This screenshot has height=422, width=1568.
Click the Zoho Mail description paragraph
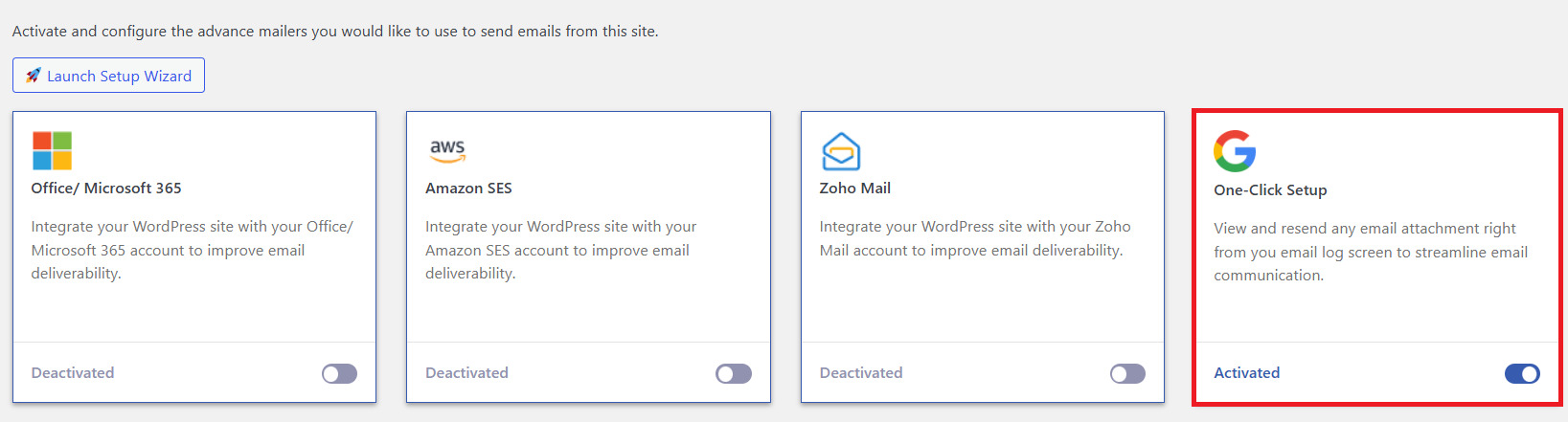click(974, 238)
